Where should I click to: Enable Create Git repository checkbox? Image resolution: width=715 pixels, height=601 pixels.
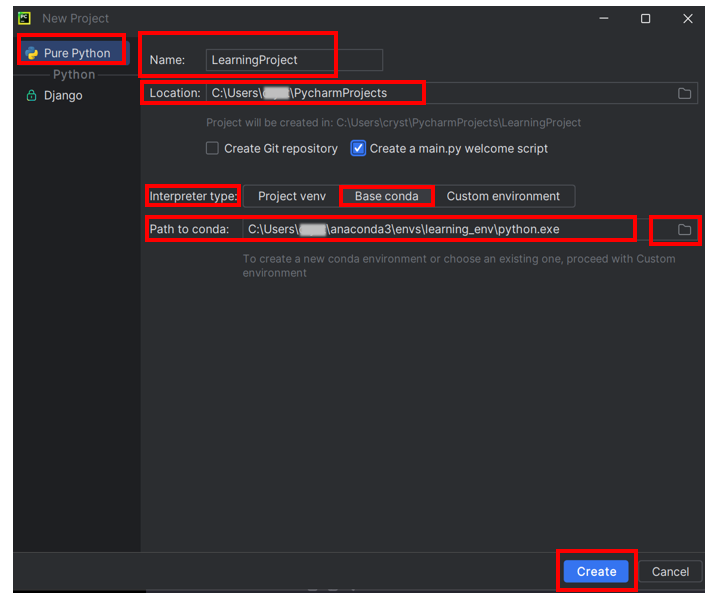pyautogui.click(x=212, y=148)
